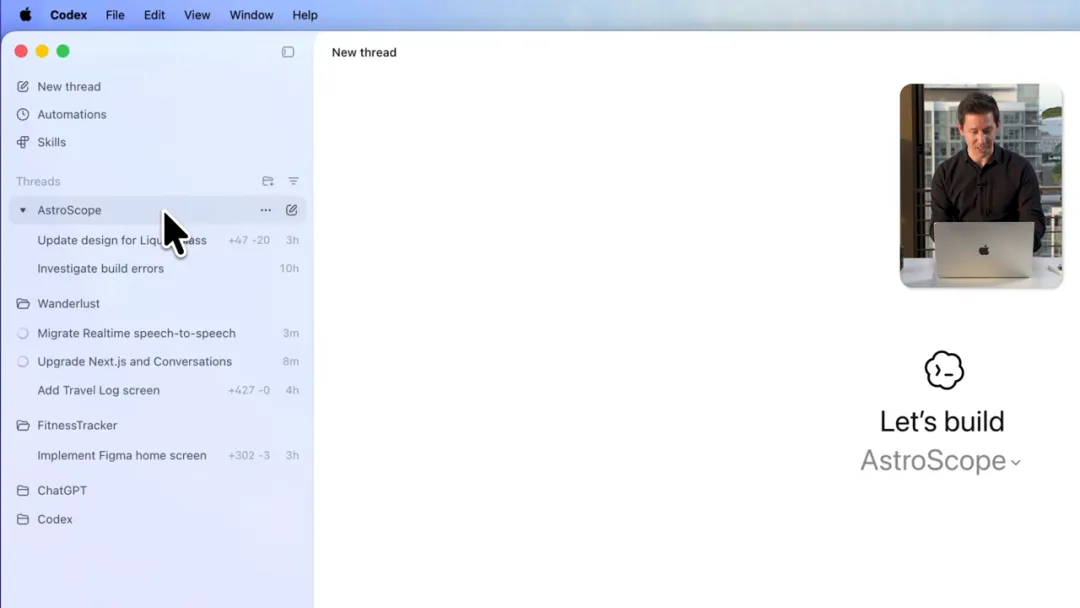Open the AstroScope project dropdown under Let's build
The height and width of the screenshot is (608, 1080).
point(940,461)
